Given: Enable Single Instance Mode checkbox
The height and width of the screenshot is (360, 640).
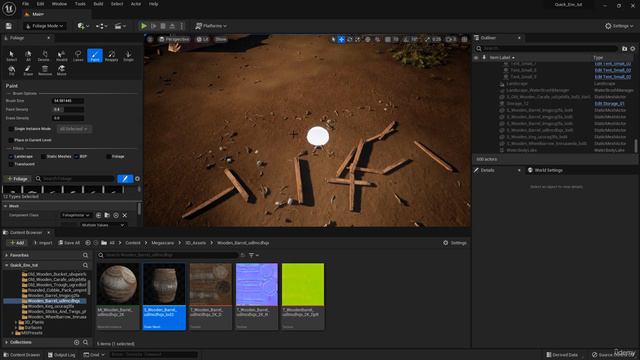Looking at the screenshot, I should (11, 129).
